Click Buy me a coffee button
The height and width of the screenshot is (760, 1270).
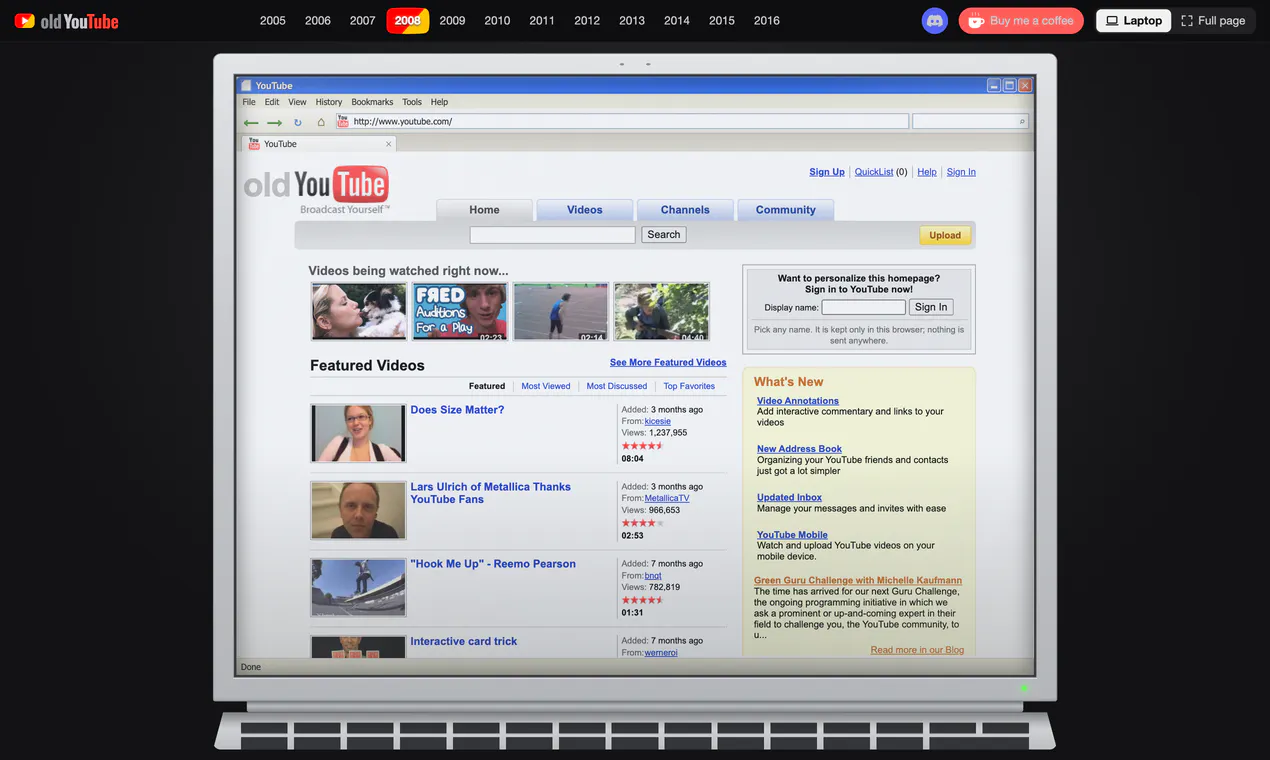coord(1021,21)
